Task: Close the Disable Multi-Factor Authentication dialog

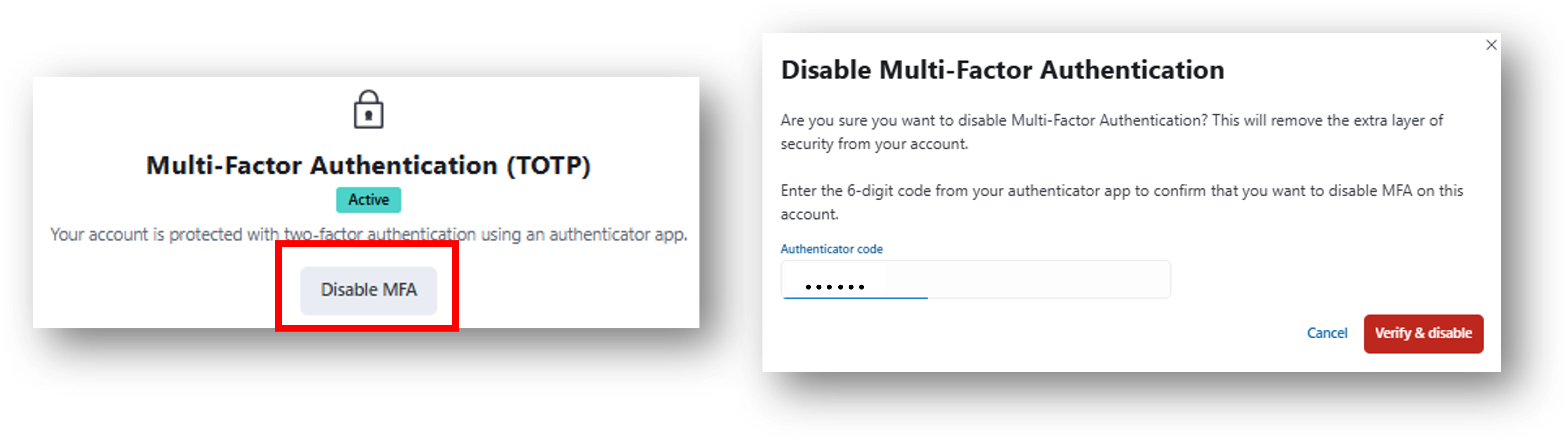Action: (x=1491, y=45)
